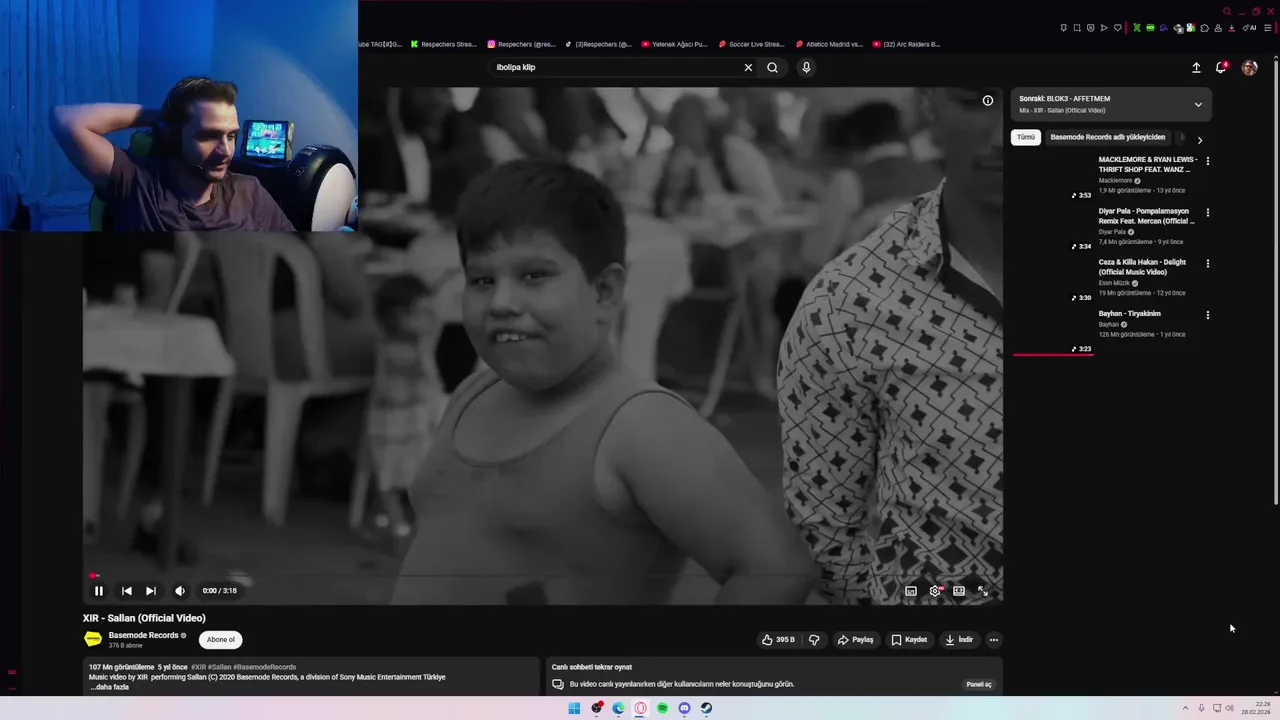The width and height of the screenshot is (1280, 720).
Task: Expand description with '...daha fazla'
Action: 109,687
